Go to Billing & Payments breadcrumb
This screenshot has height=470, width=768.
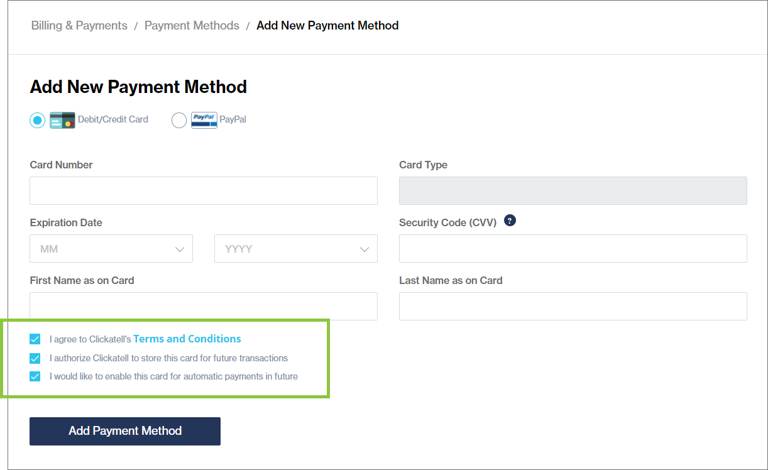(x=79, y=25)
